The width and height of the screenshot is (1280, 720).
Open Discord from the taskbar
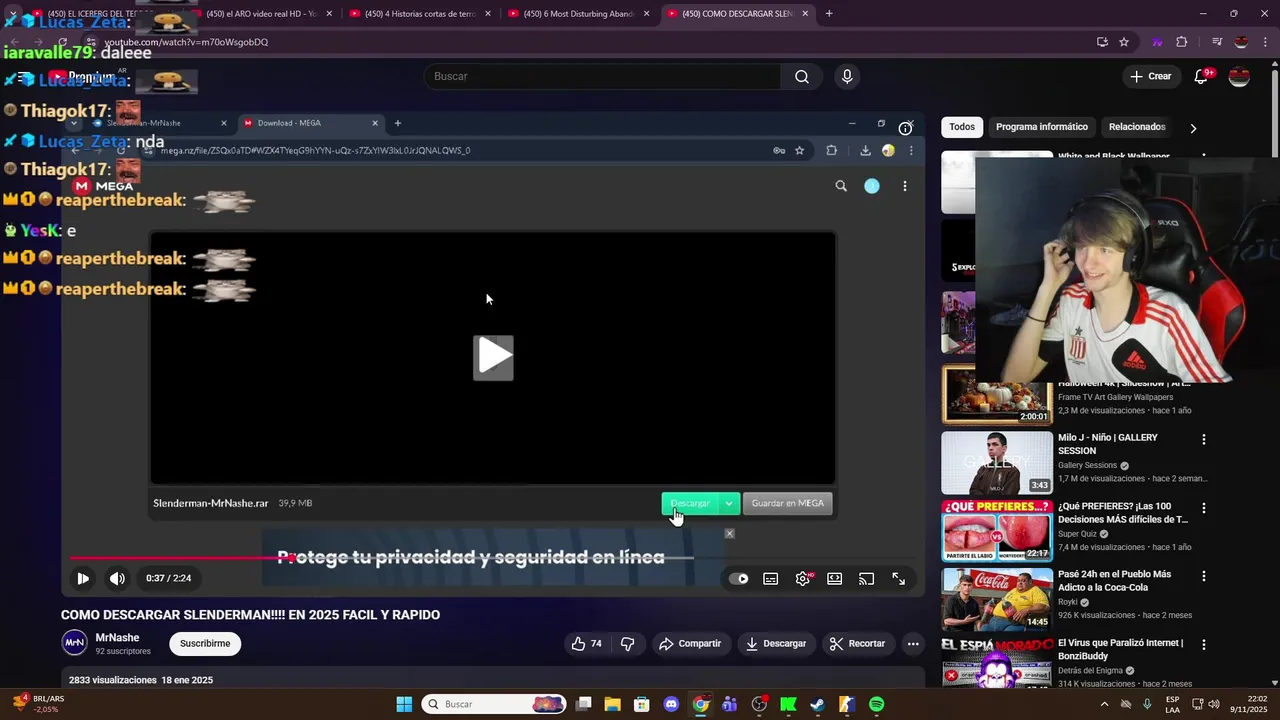pos(671,704)
